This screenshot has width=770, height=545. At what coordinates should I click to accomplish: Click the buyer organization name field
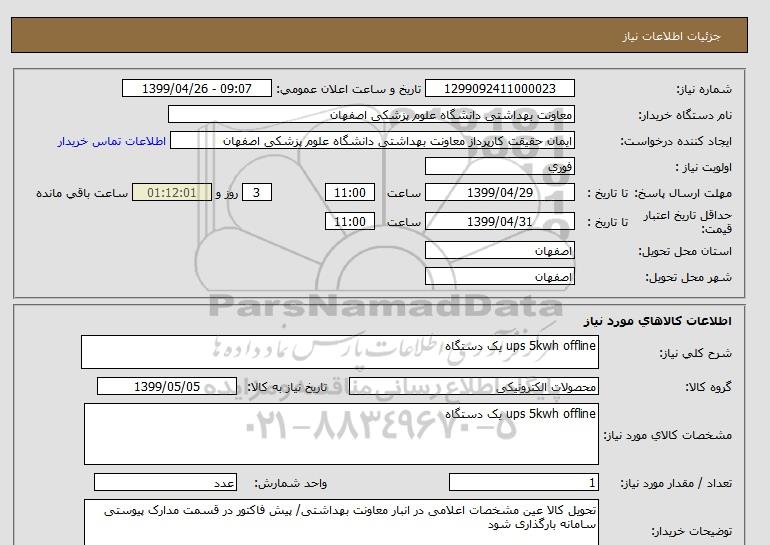pos(371,114)
